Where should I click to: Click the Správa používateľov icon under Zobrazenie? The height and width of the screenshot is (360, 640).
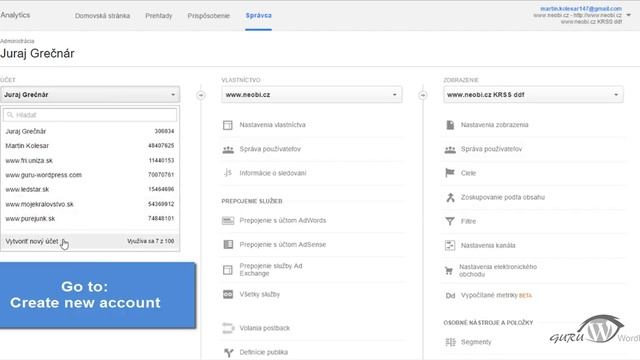(450, 149)
